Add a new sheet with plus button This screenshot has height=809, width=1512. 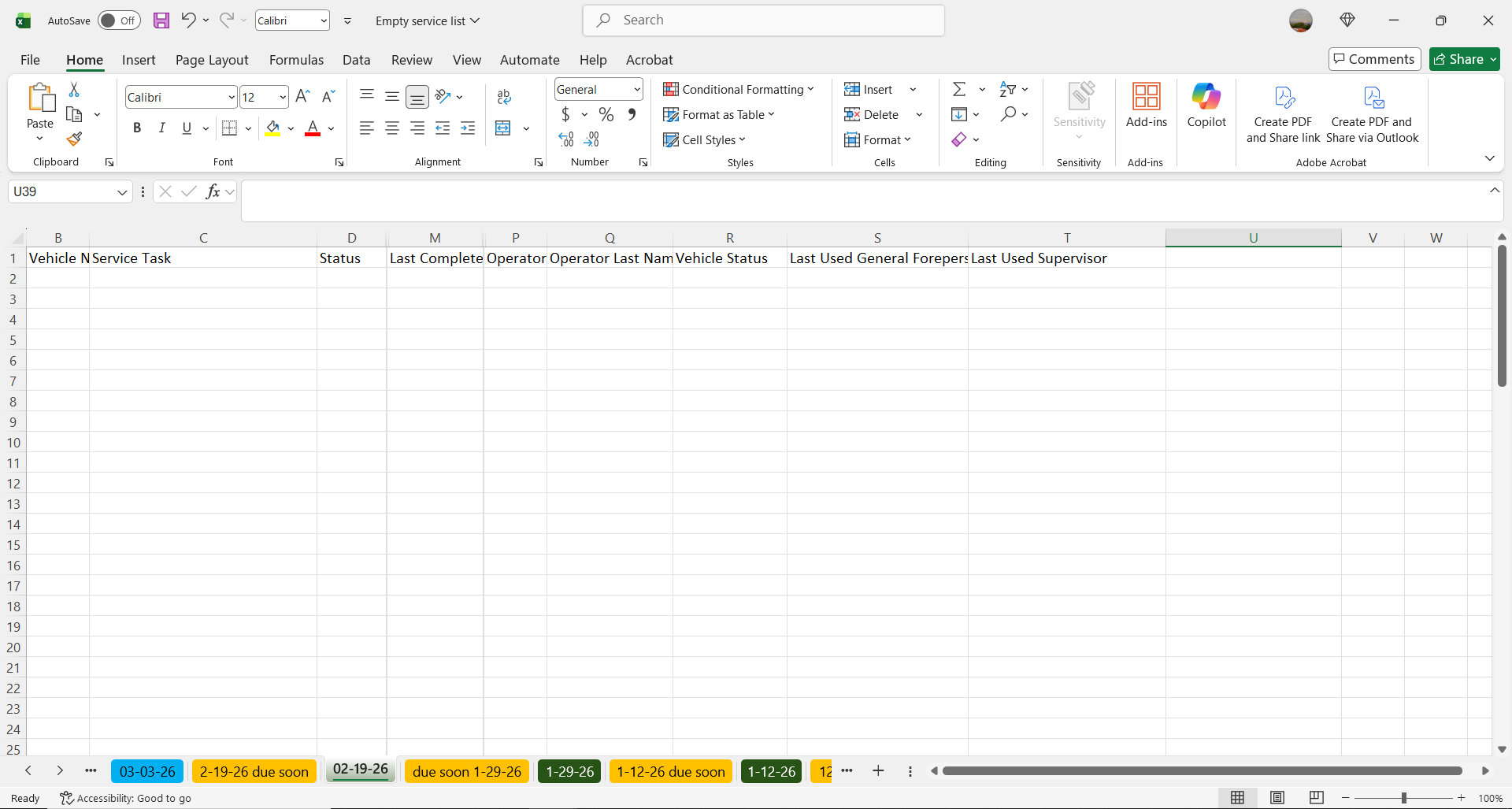pos(878,771)
